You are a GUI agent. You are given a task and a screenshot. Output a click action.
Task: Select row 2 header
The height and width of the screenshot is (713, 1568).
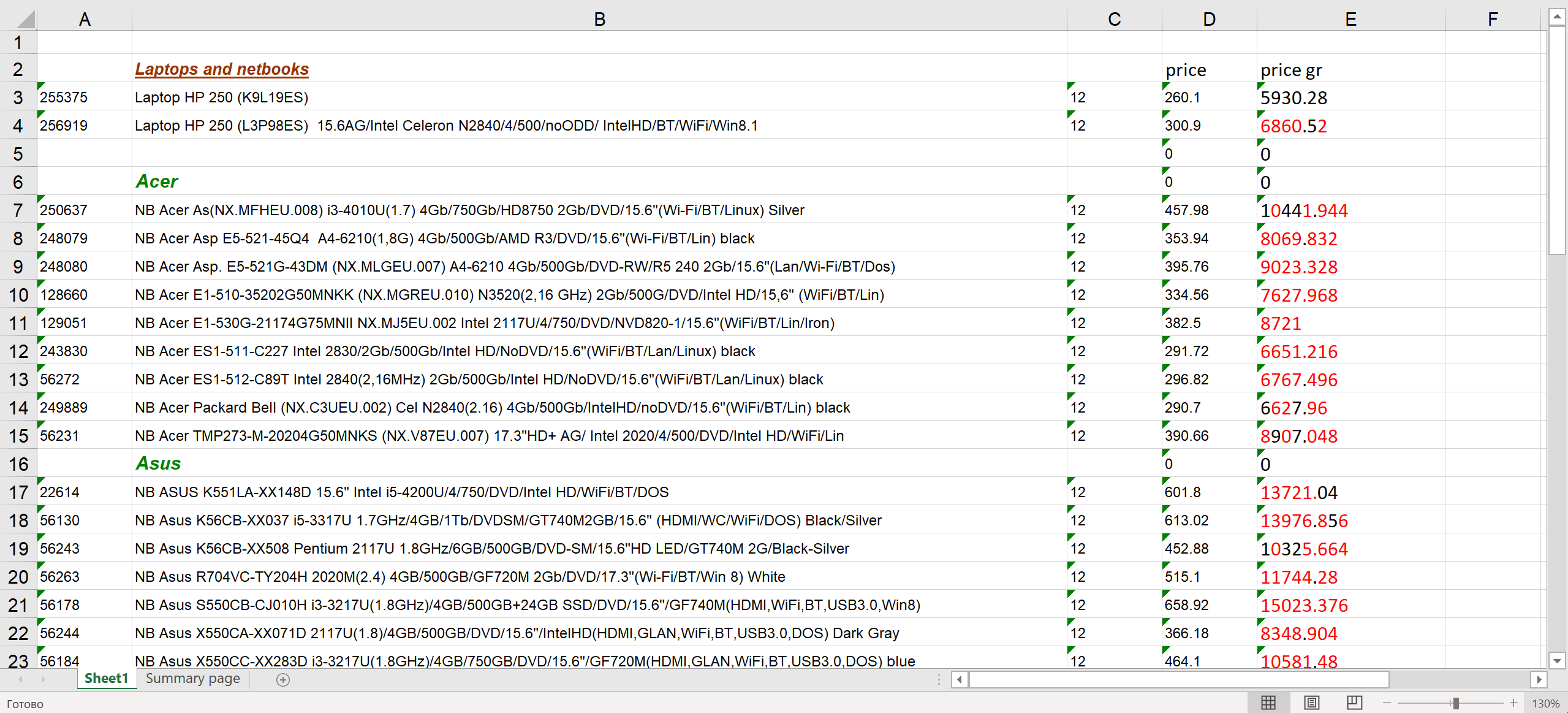[x=18, y=69]
